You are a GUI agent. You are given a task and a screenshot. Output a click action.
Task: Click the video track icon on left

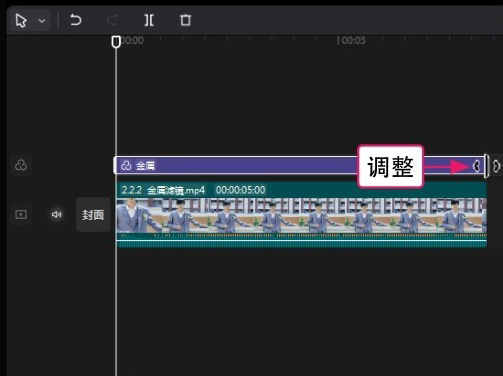[21, 214]
